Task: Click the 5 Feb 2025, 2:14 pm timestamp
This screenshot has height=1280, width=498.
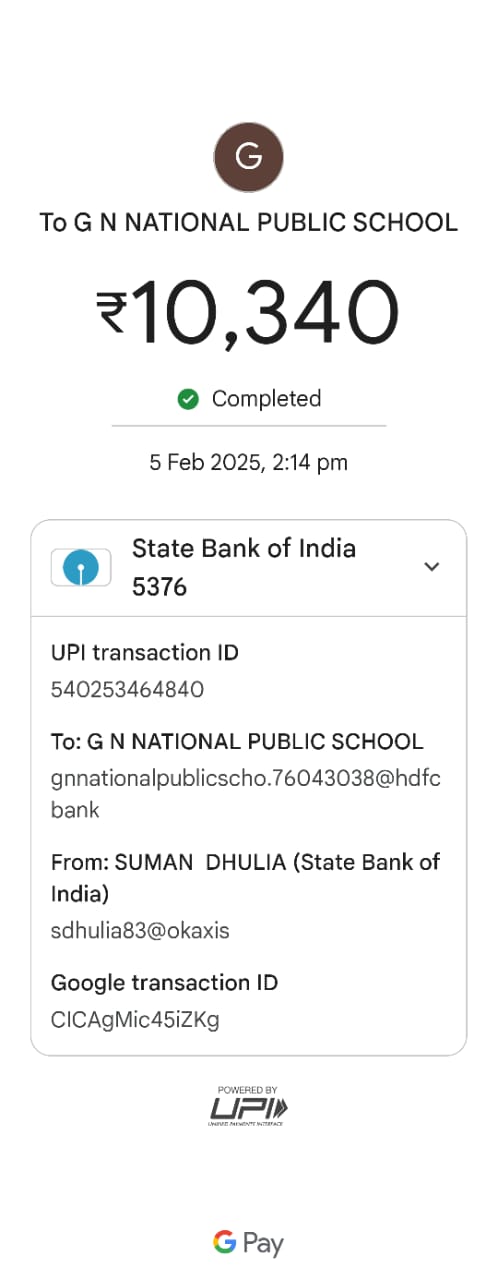Action: point(249,462)
